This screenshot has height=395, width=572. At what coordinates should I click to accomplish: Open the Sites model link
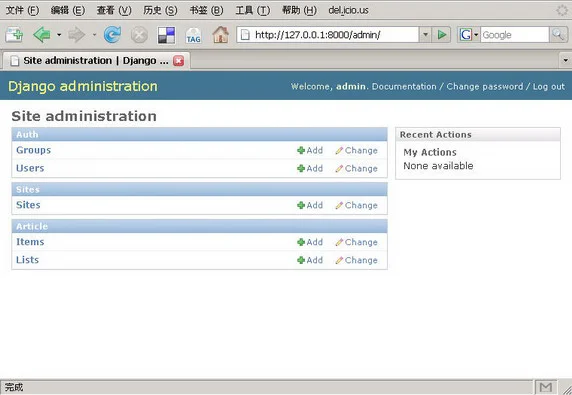click(28, 205)
